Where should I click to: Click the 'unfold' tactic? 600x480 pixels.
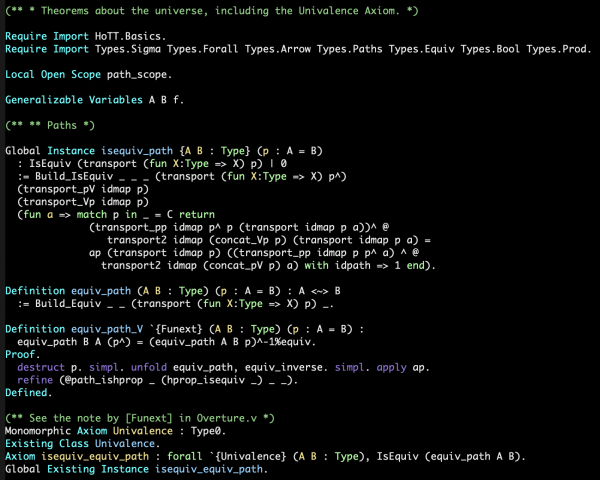coord(149,367)
